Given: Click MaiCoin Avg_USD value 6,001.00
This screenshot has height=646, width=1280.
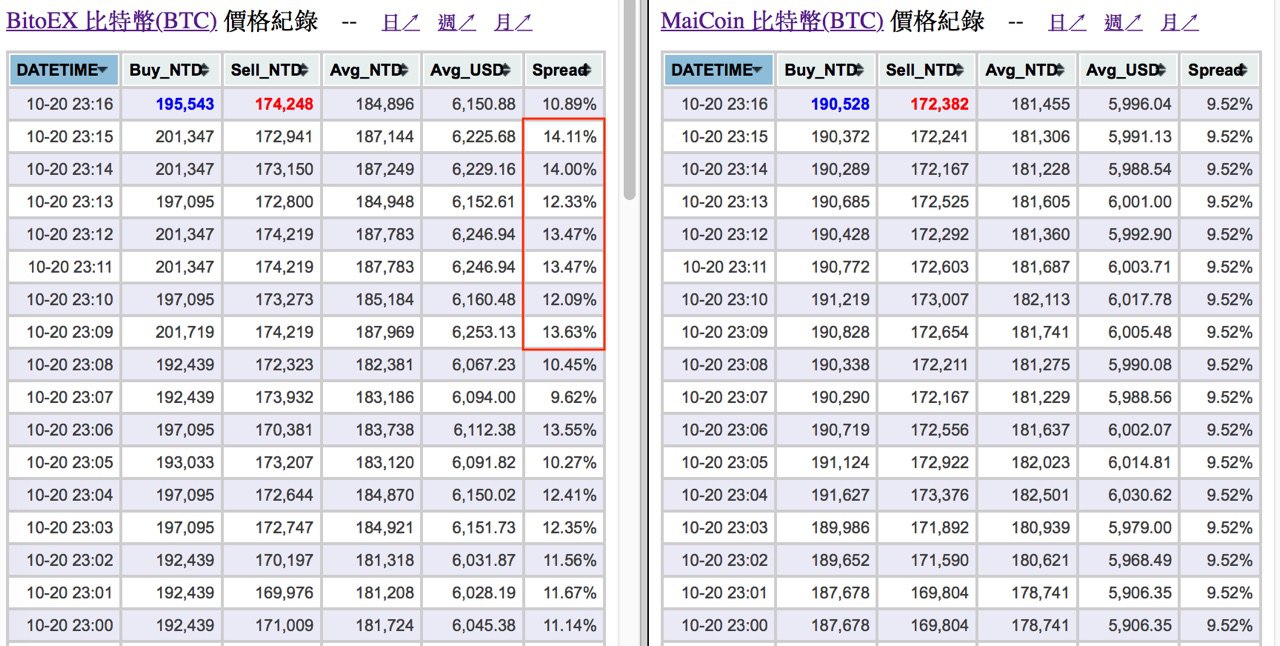Looking at the screenshot, I should click(1139, 202).
